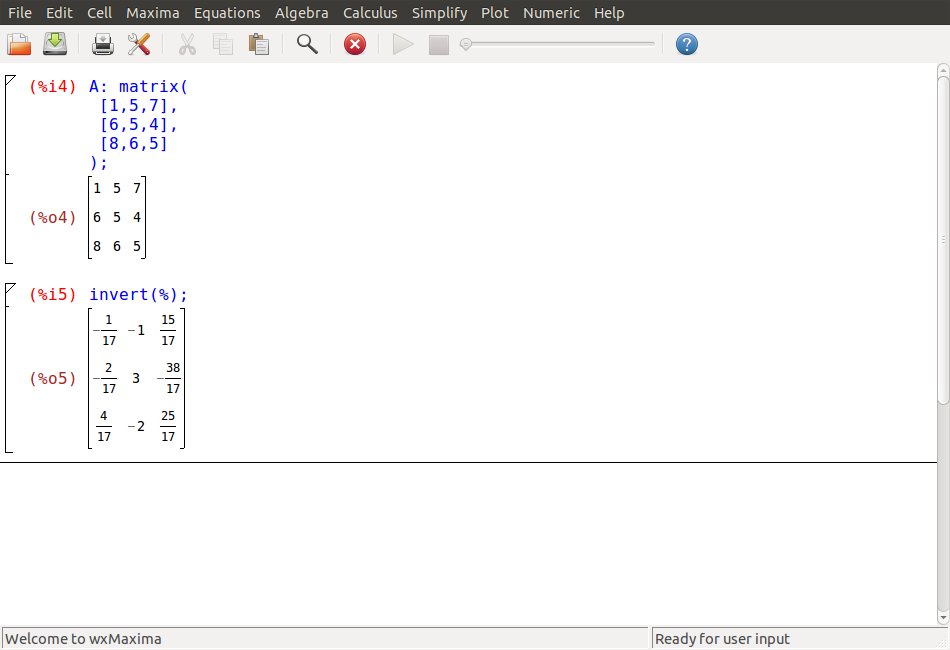Save the document using the toolbar icon
Viewport: 950px width, 650px height.
(x=54, y=44)
